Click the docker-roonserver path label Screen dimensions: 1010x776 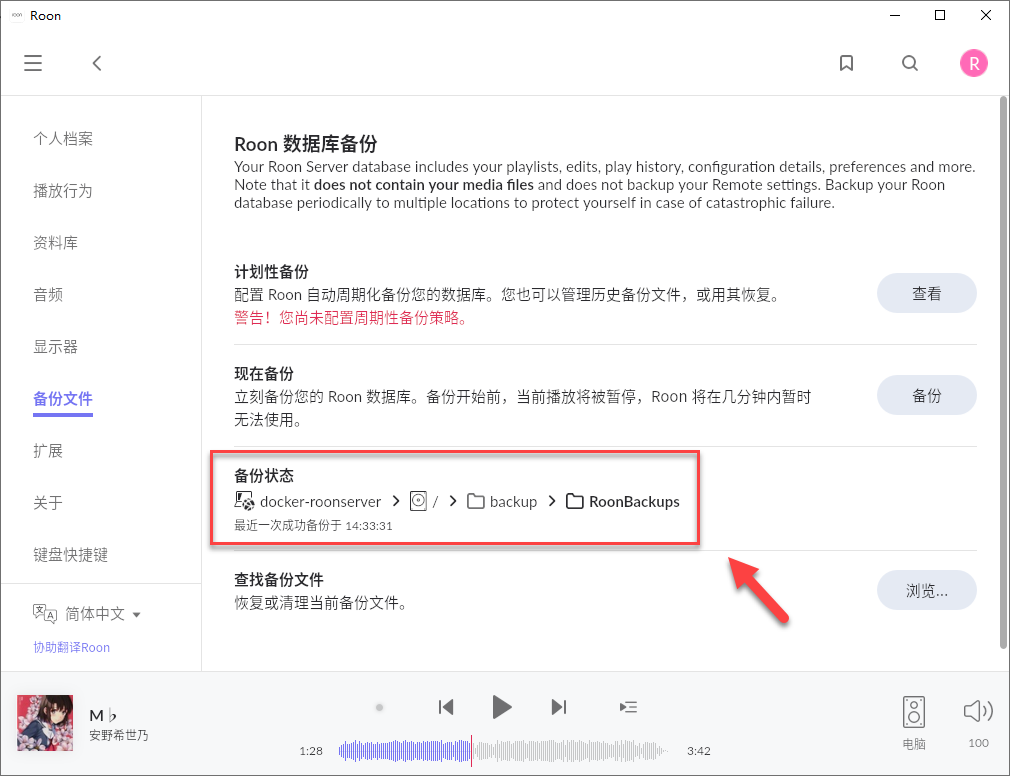click(x=320, y=501)
